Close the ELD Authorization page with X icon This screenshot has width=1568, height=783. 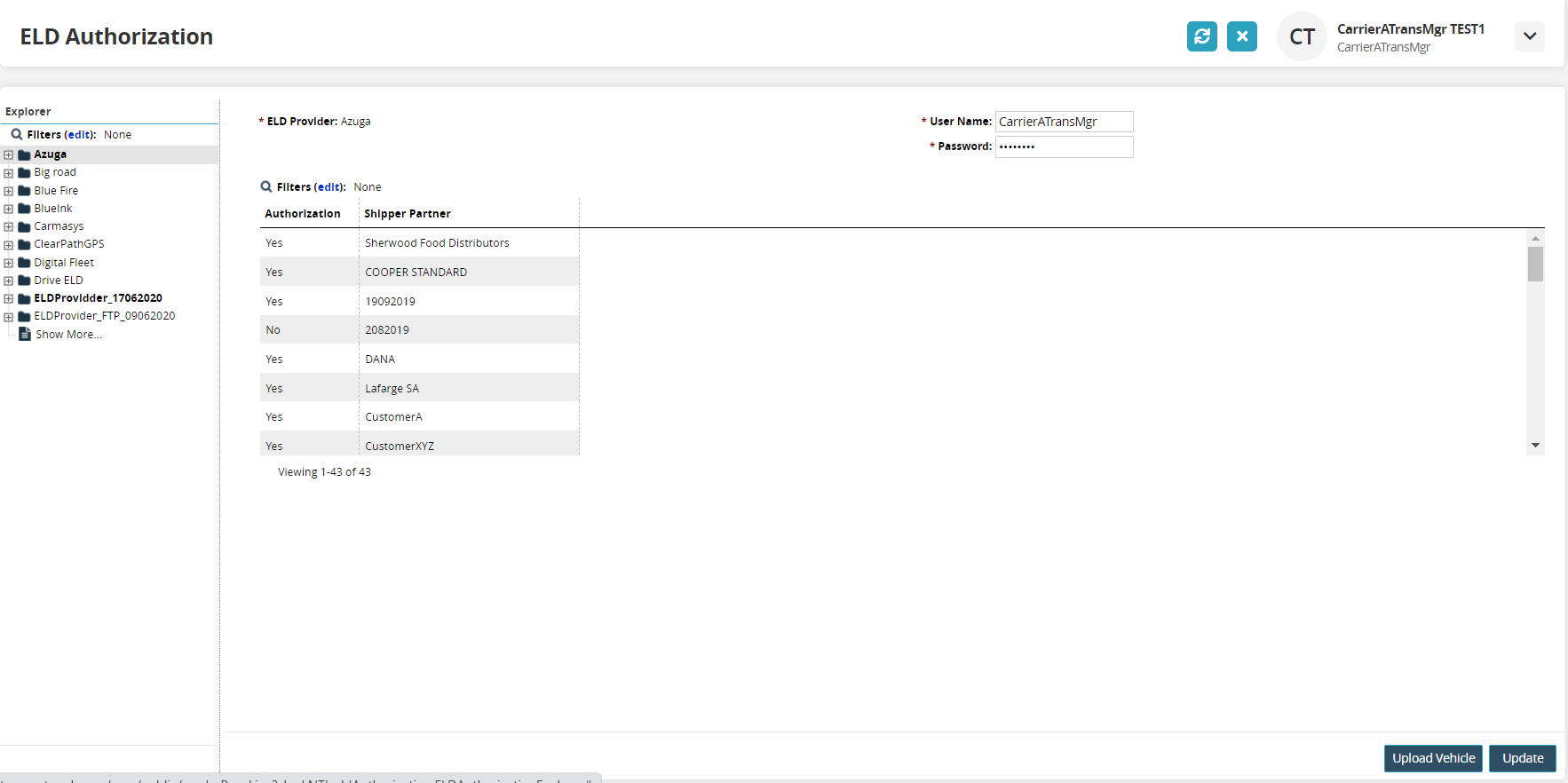(1241, 36)
